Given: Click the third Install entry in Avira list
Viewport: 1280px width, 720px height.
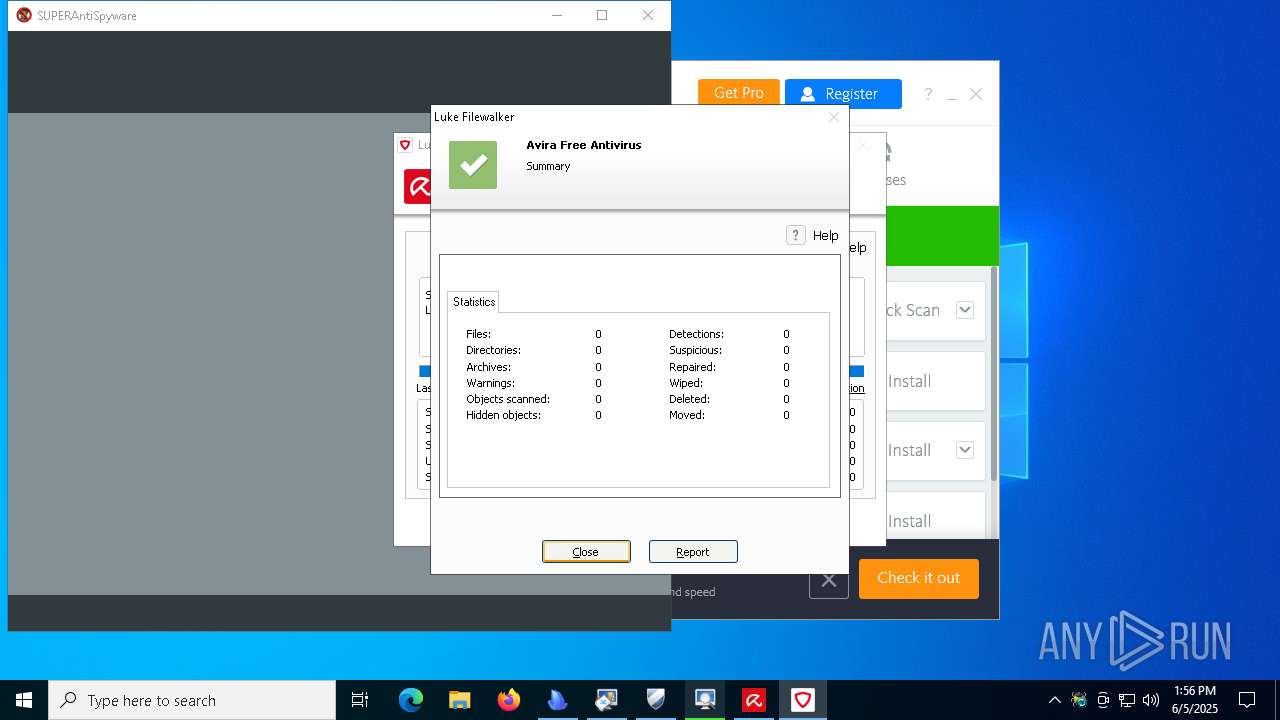Looking at the screenshot, I should [910, 521].
